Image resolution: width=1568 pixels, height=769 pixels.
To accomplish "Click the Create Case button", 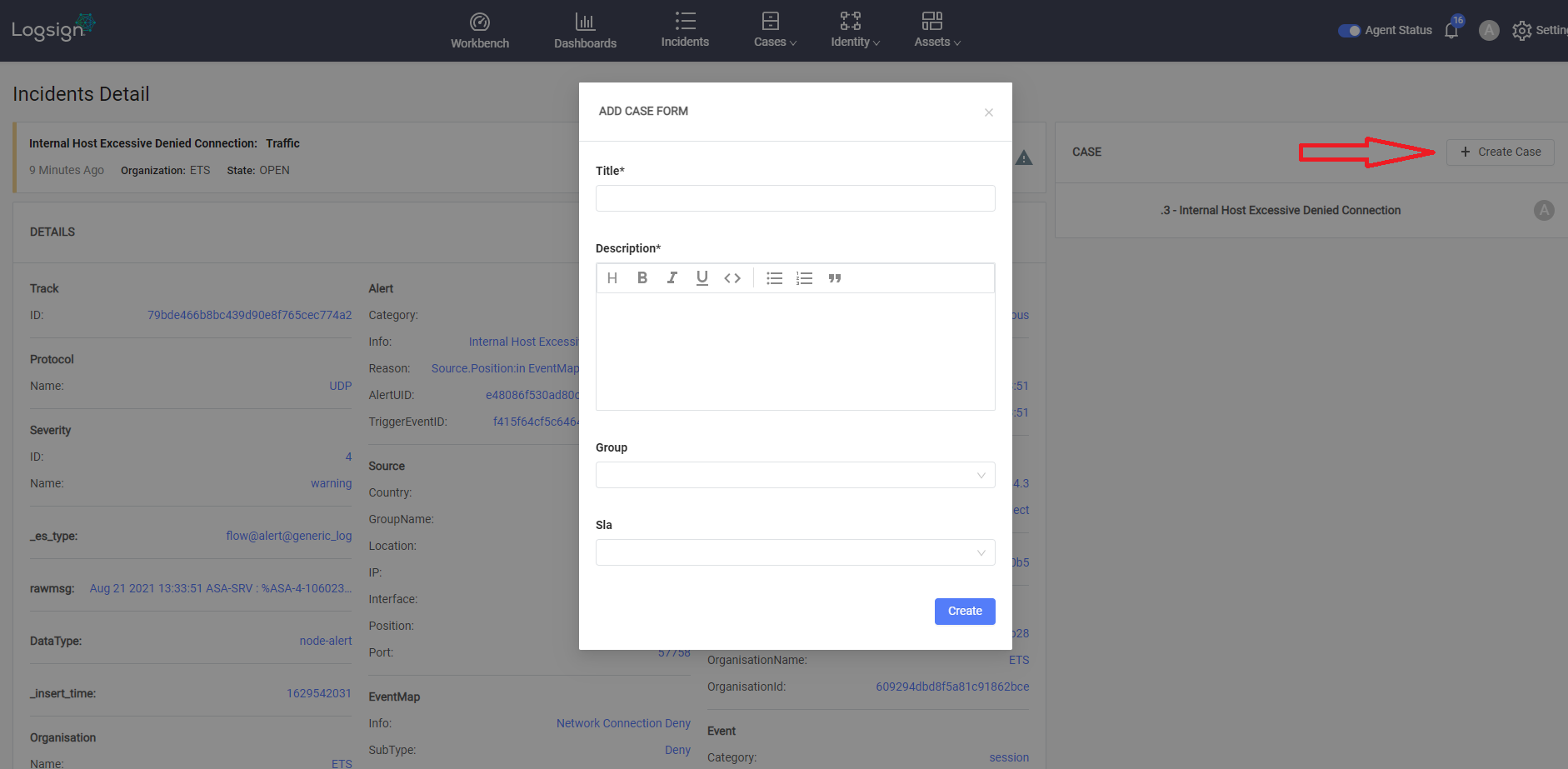I will pos(1500,152).
